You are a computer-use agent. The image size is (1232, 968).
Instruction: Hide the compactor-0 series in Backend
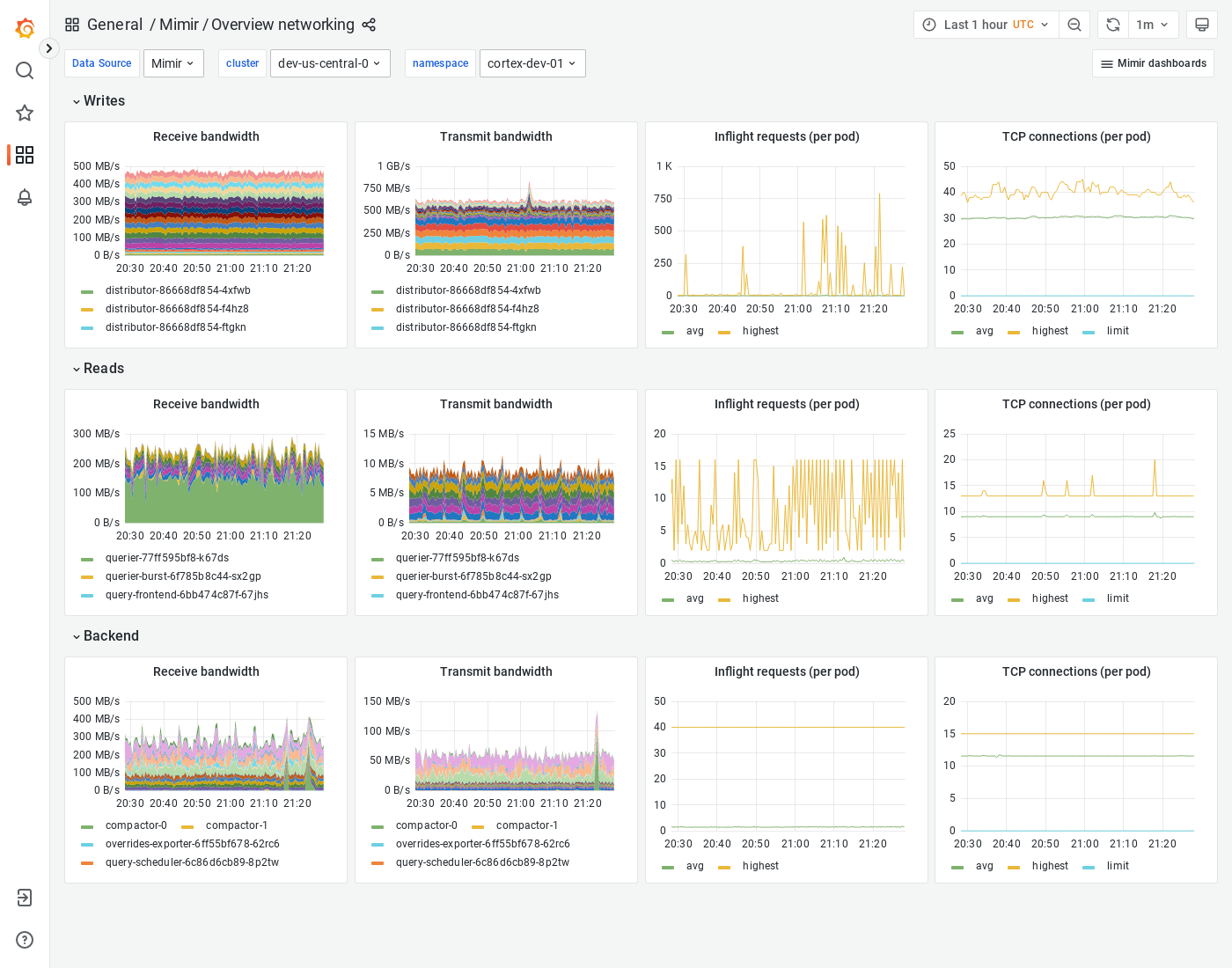click(x=136, y=825)
